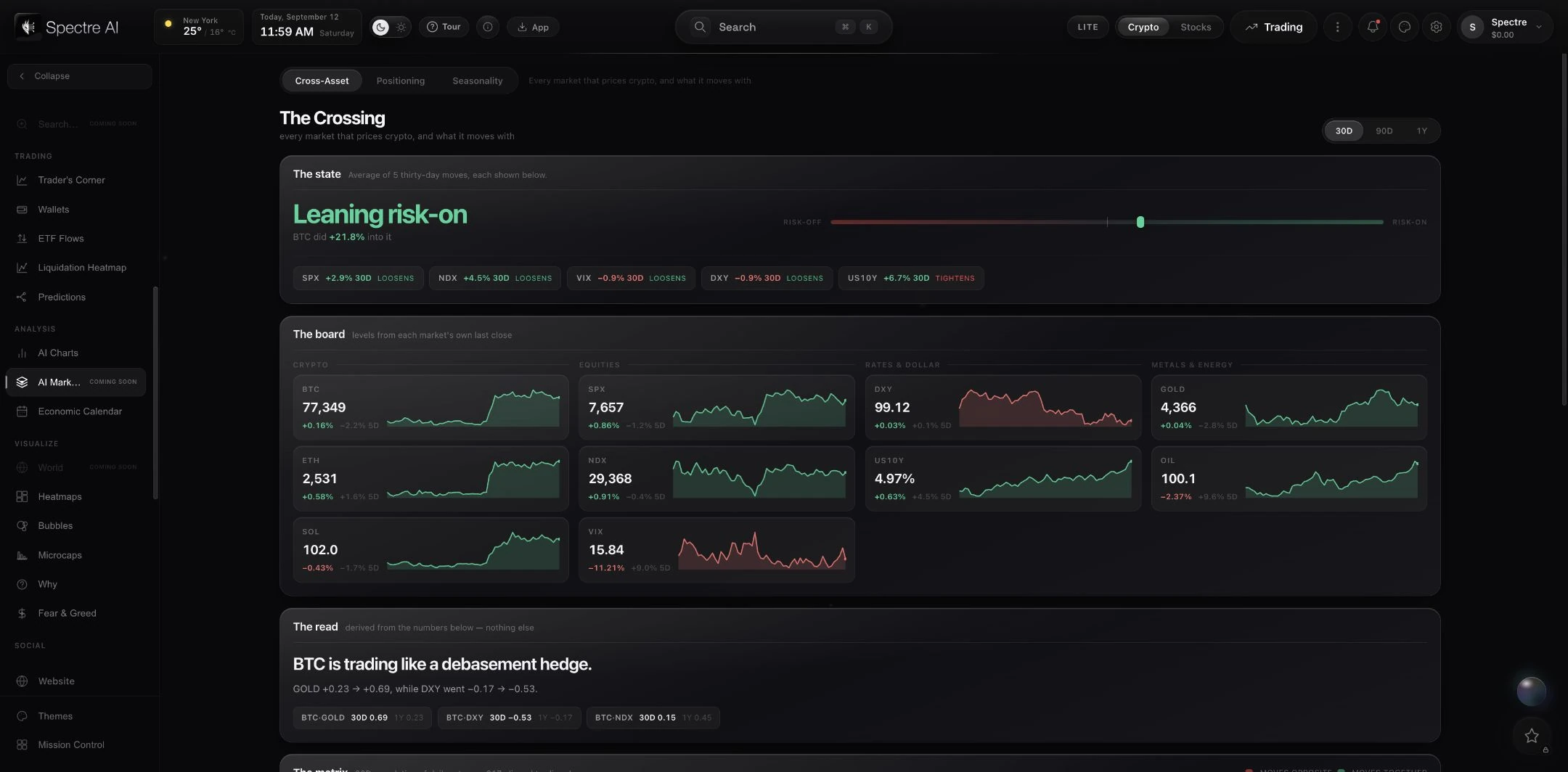Open the US10Y 4.97% card
This screenshot has width=1568, height=772.
pyautogui.click(x=1003, y=479)
